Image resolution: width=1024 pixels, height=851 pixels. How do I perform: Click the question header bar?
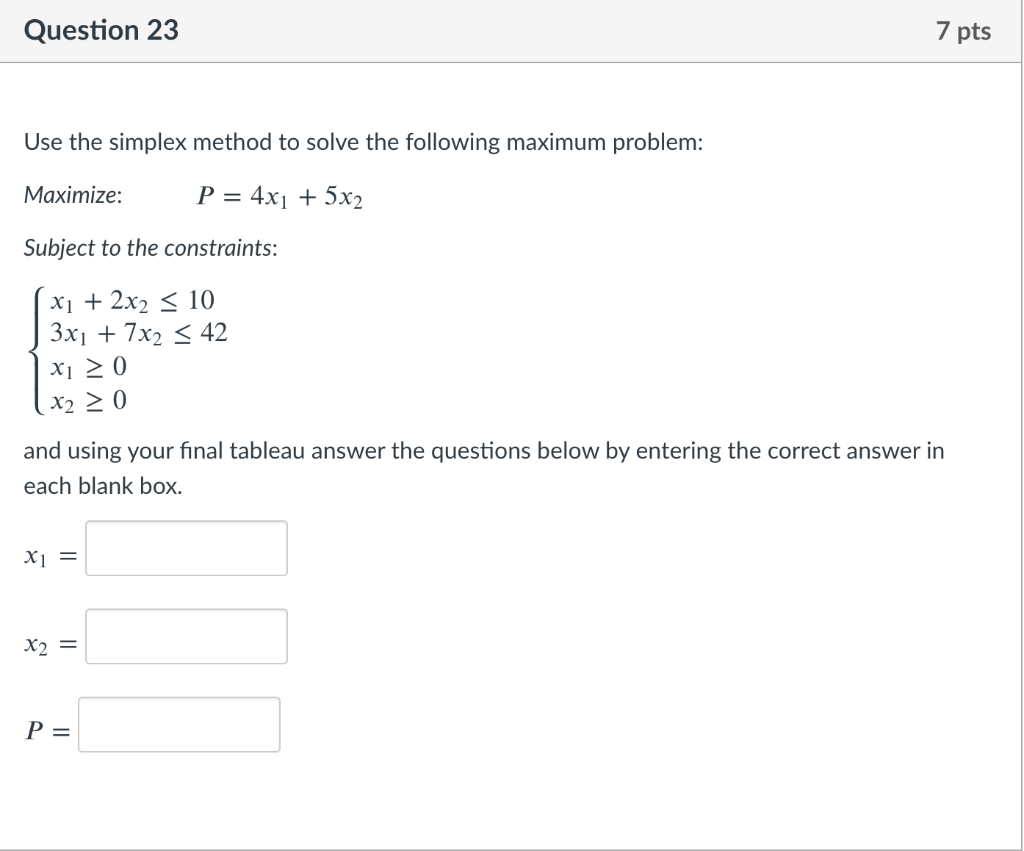click(x=512, y=30)
